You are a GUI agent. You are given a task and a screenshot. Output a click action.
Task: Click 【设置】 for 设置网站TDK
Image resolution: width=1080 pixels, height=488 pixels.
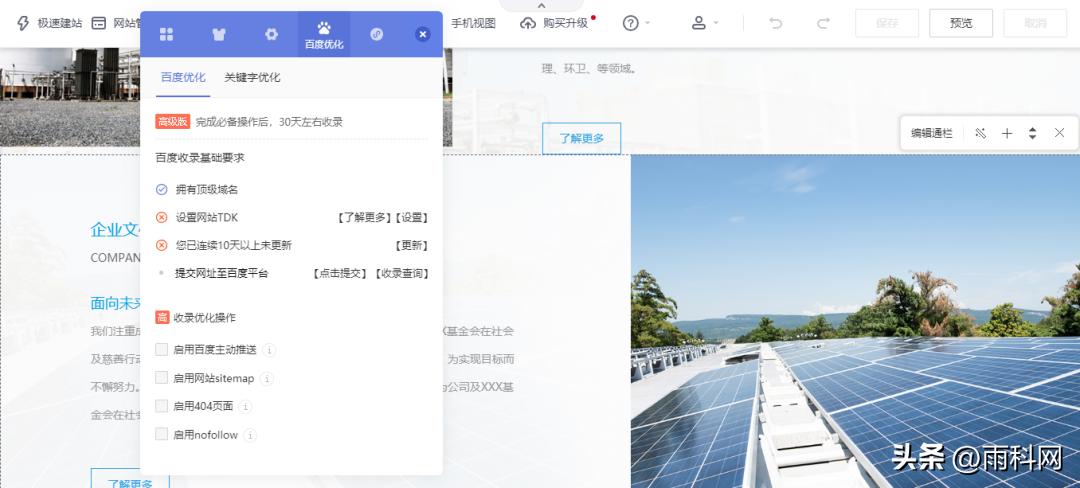(x=411, y=218)
